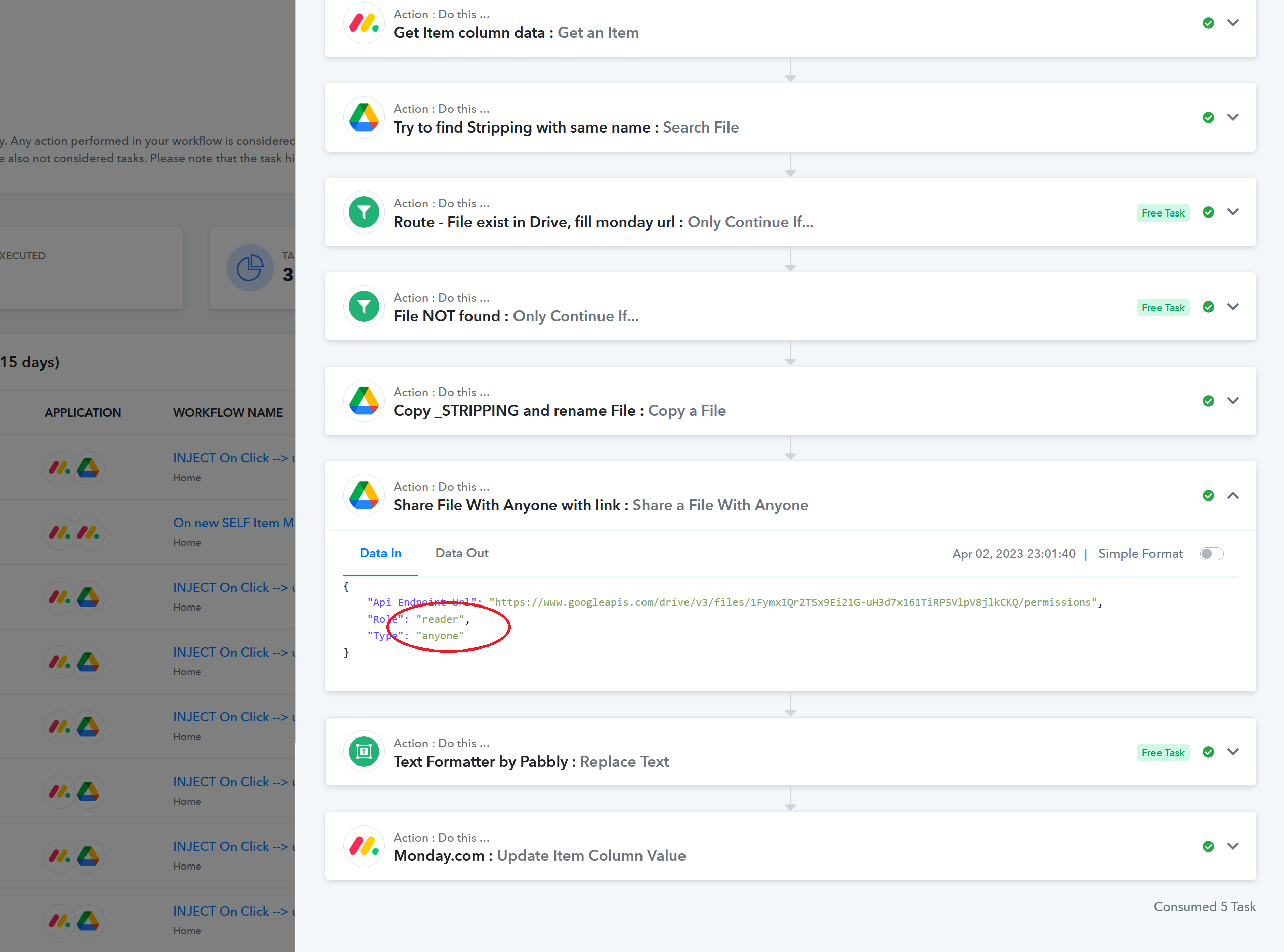The width and height of the screenshot is (1284, 952).
Task: Expand the Monday.com Update Item Column Value step
Action: (1233, 846)
